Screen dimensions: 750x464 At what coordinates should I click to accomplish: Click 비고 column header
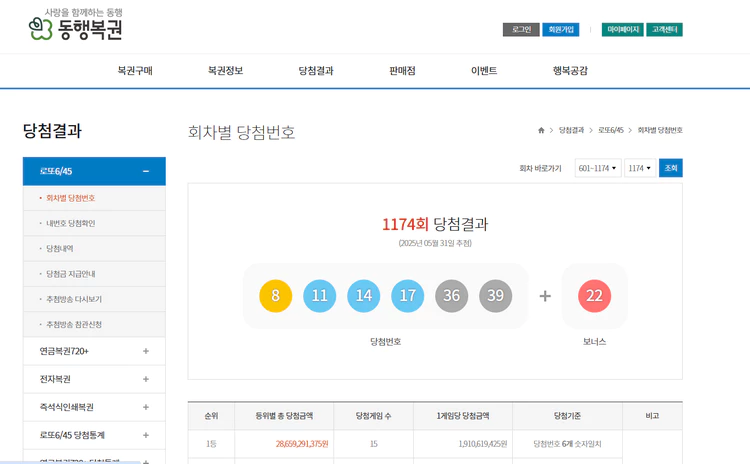tap(652, 416)
